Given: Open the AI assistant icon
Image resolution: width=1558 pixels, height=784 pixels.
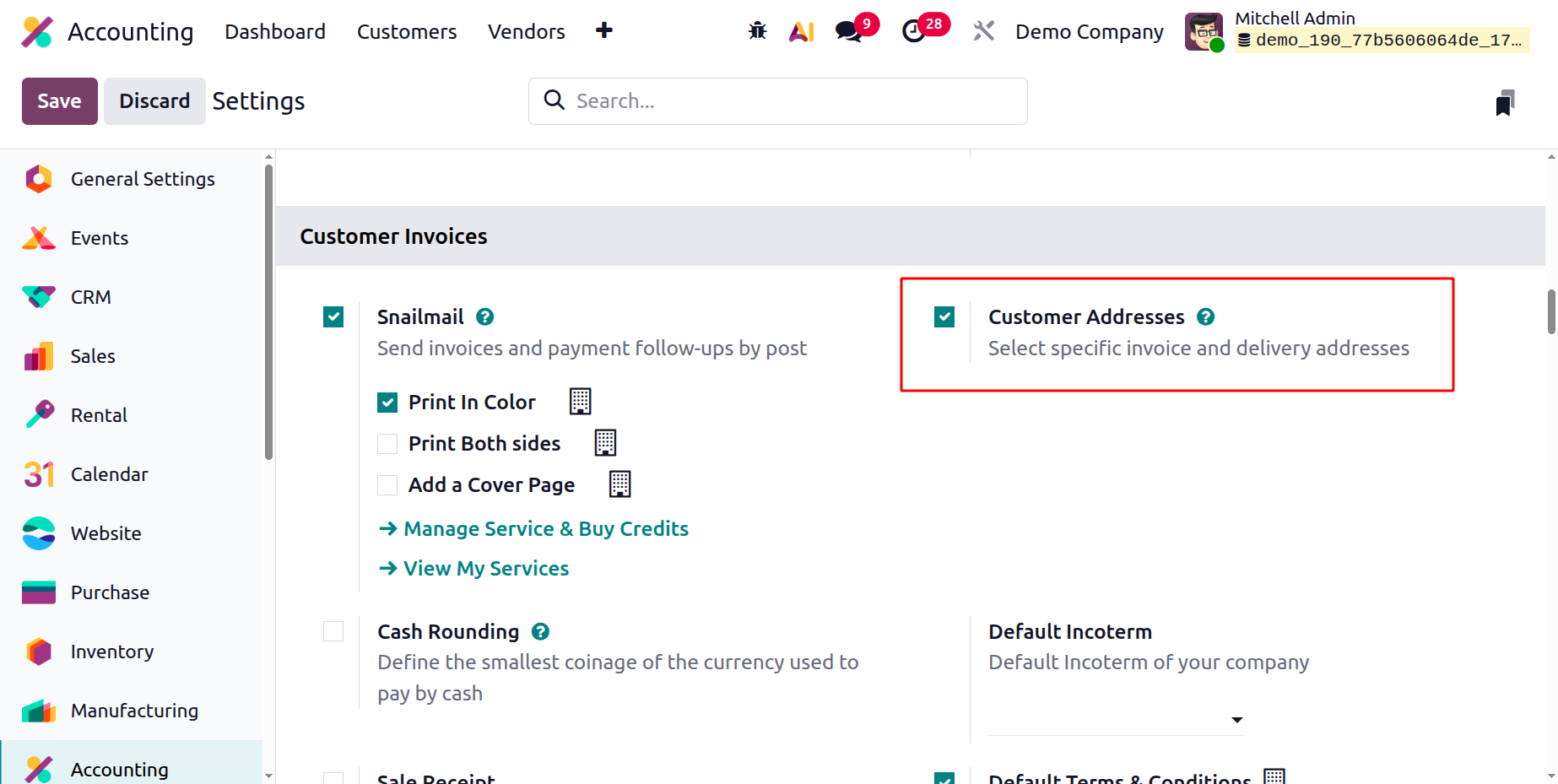Looking at the screenshot, I should [x=801, y=31].
